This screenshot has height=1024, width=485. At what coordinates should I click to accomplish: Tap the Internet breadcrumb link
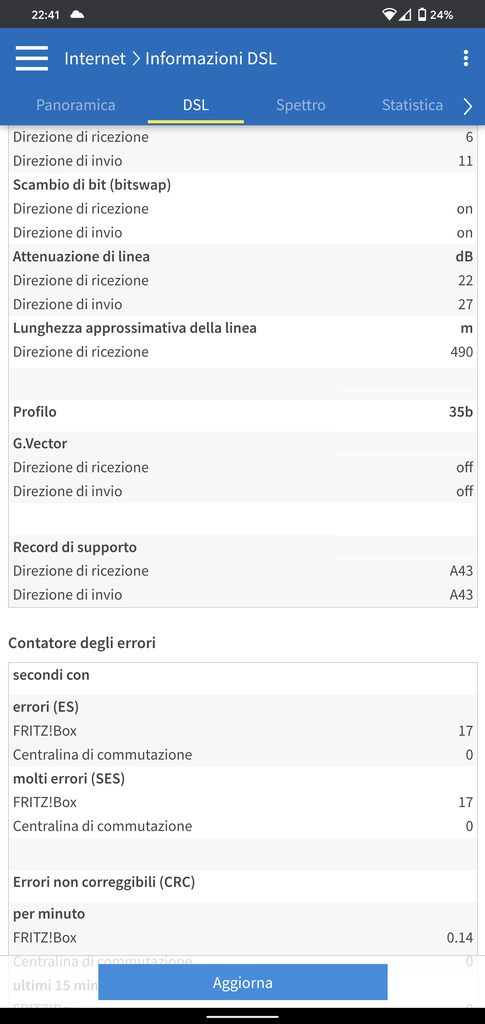click(95, 59)
